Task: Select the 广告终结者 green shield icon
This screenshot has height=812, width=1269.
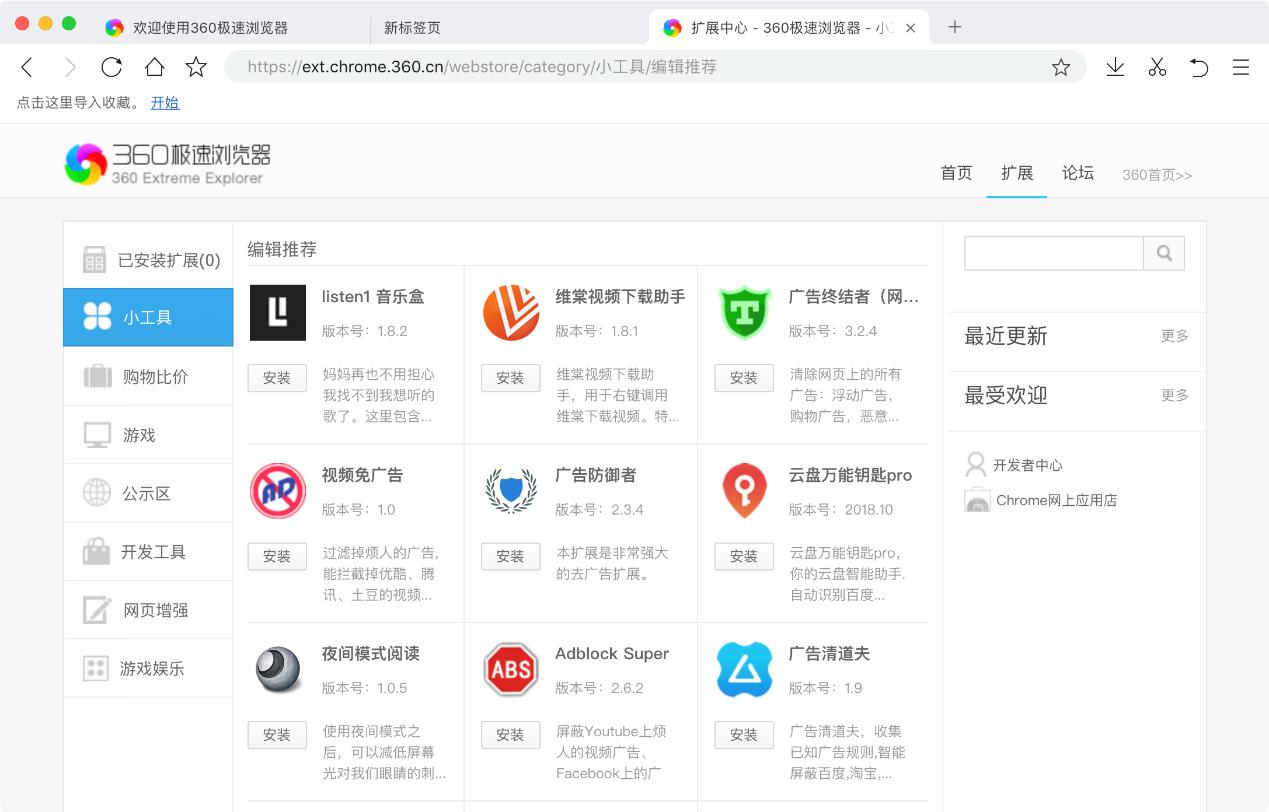Action: [744, 312]
